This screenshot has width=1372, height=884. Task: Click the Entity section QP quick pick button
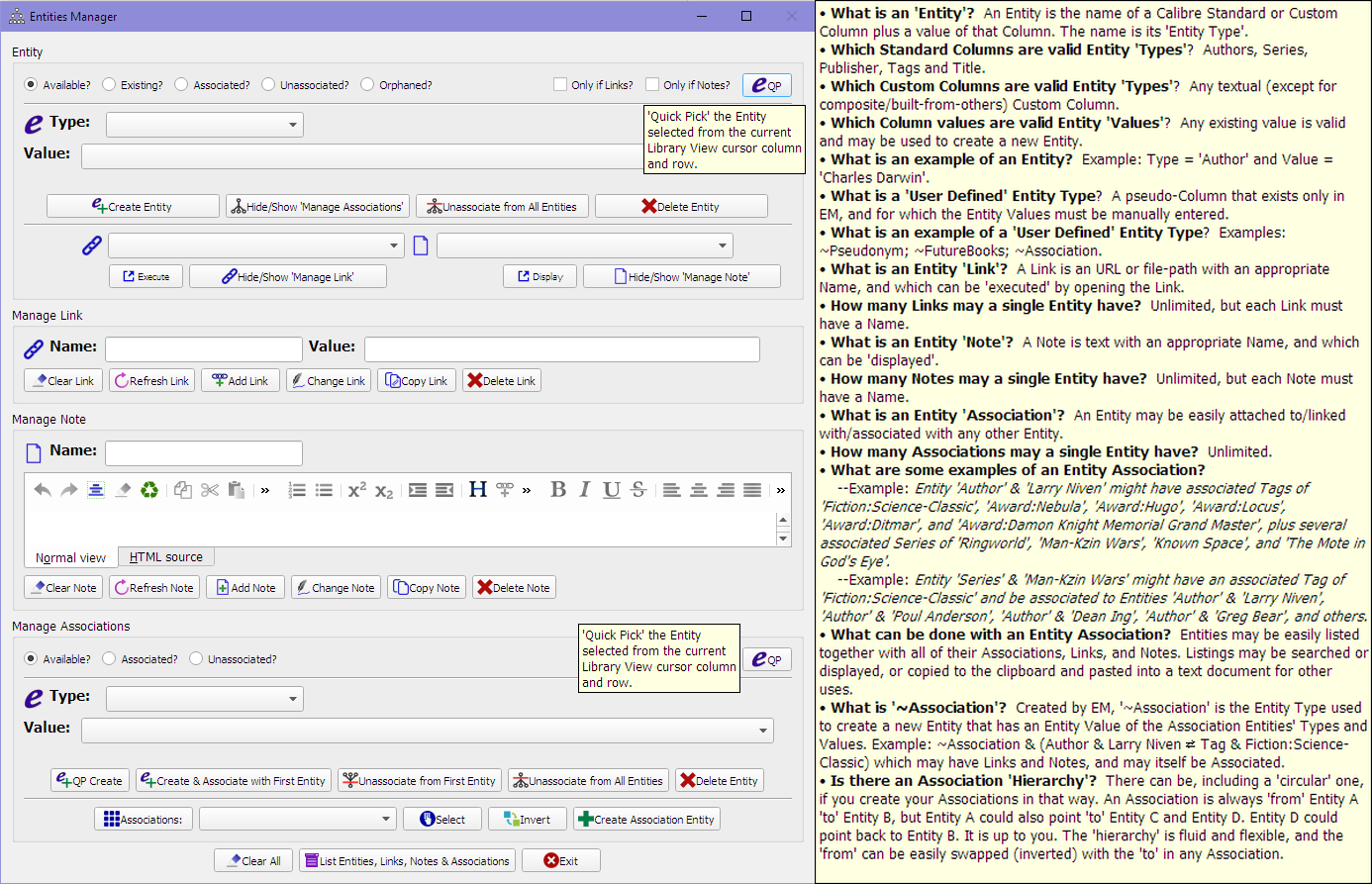coord(767,85)
